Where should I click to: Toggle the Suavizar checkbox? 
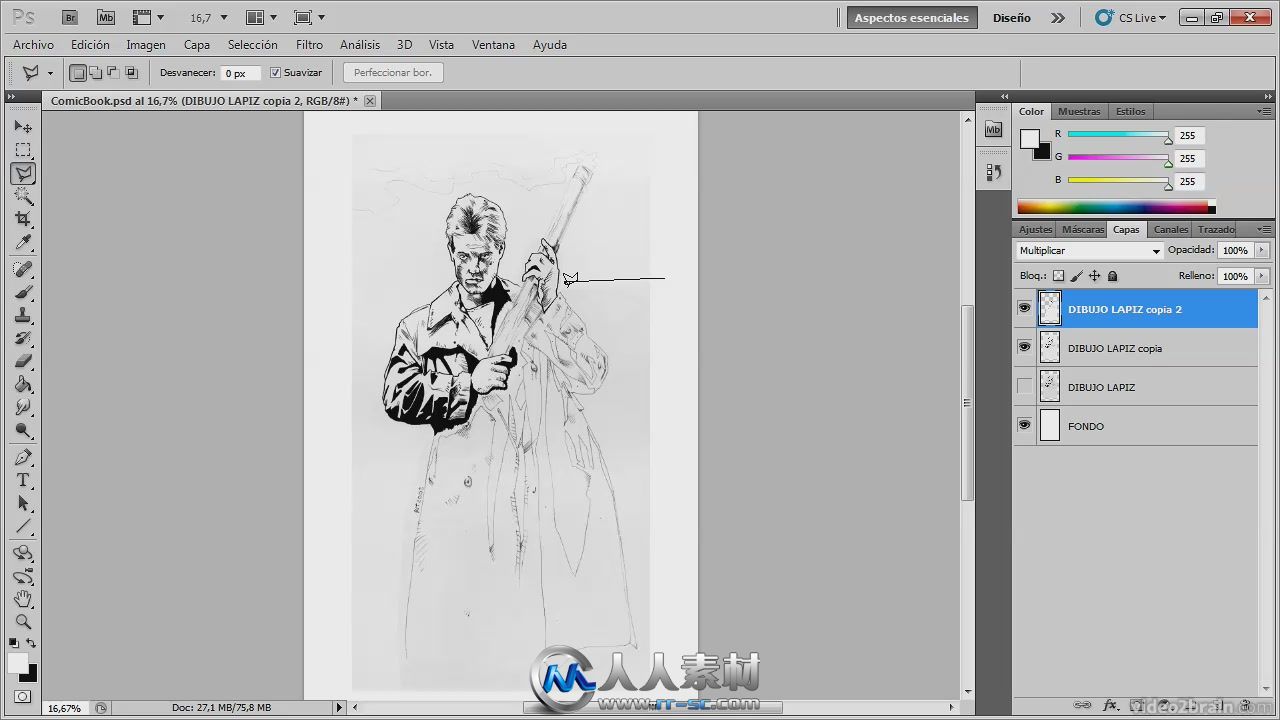tap(276, 73)
